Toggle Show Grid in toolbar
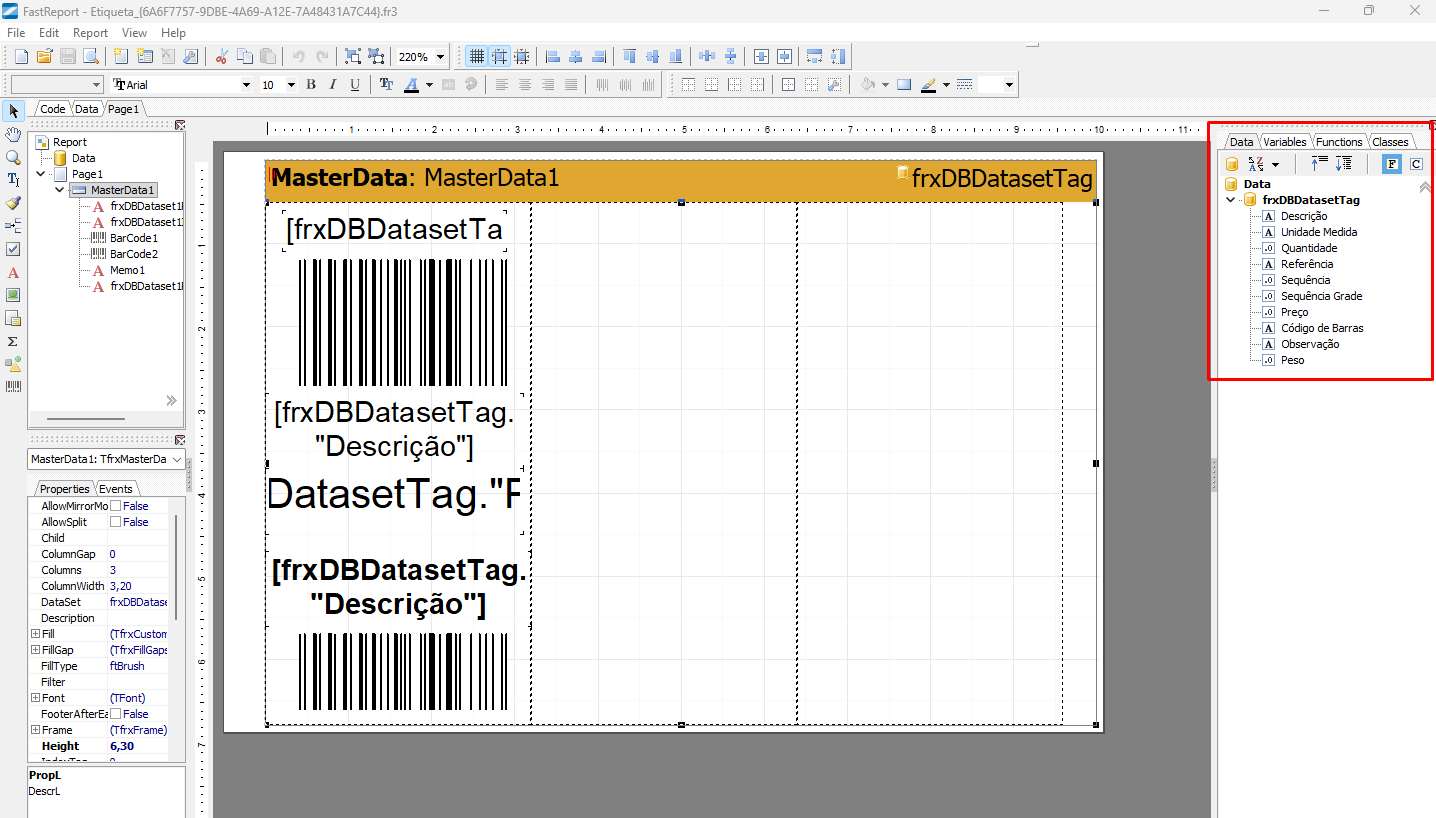The height and width of the screenshot is (818, 1436). click(476, 57)
